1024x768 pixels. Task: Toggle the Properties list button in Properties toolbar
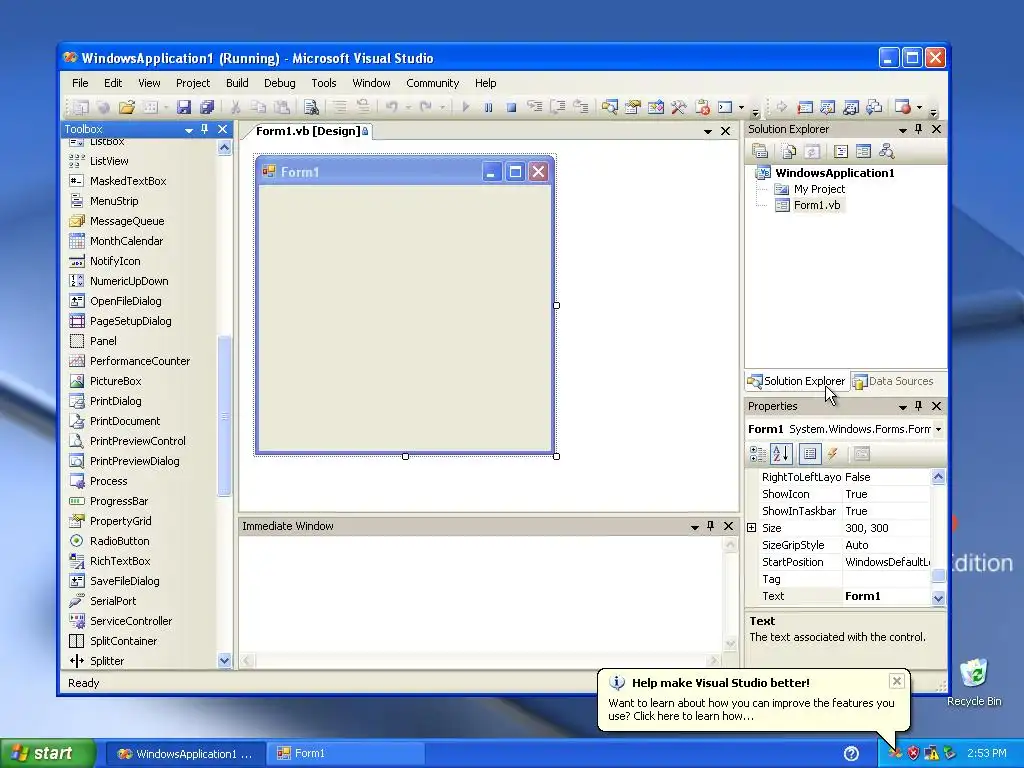(810, 454)
